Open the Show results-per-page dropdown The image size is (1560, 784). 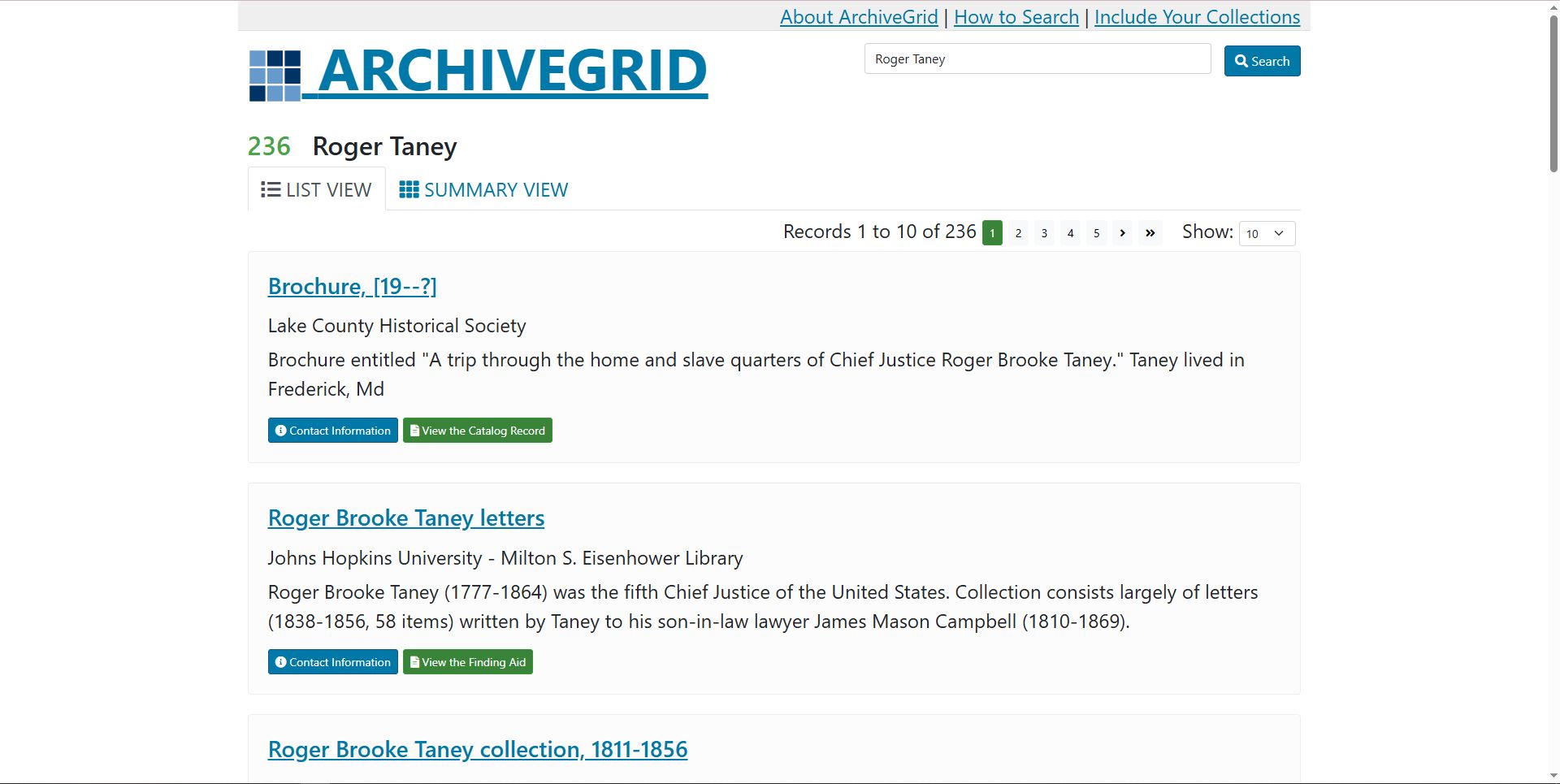pyautogui.click(x=1266, y=234)
